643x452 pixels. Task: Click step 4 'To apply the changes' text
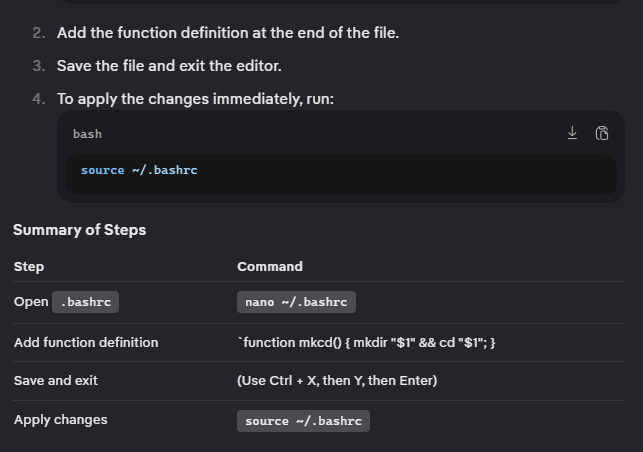195,99
